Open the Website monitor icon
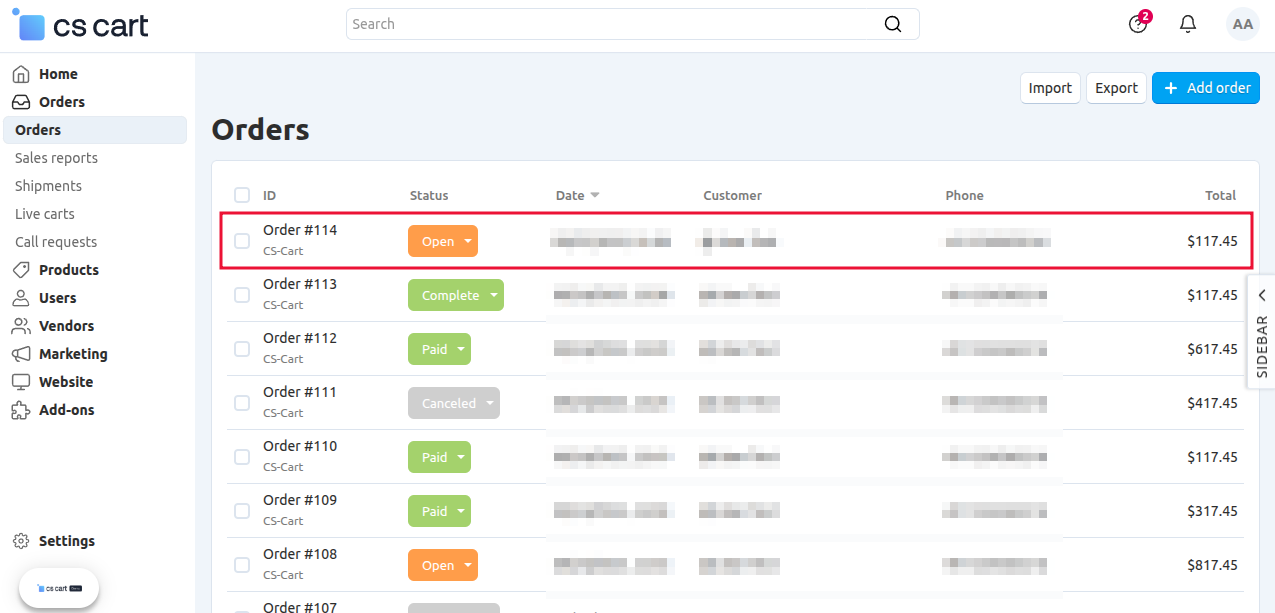The width and height of the screenshot is (1275, 613). [x=22, y=381]
